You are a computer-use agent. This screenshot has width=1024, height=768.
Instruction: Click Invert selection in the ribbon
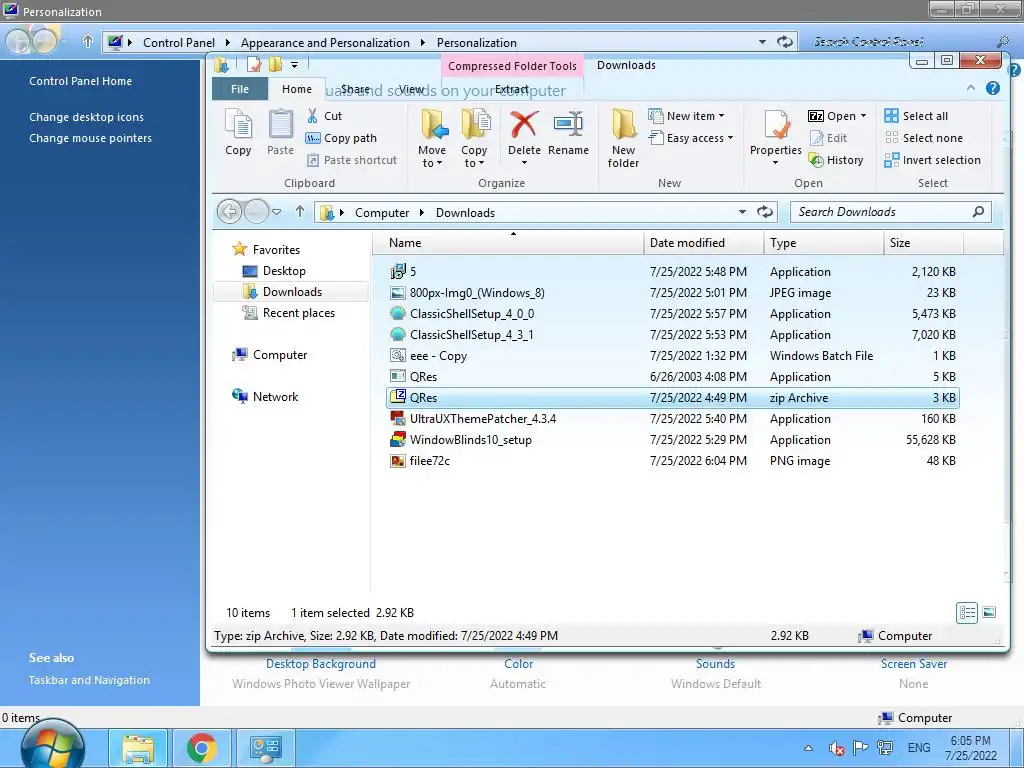coord(933,160)
